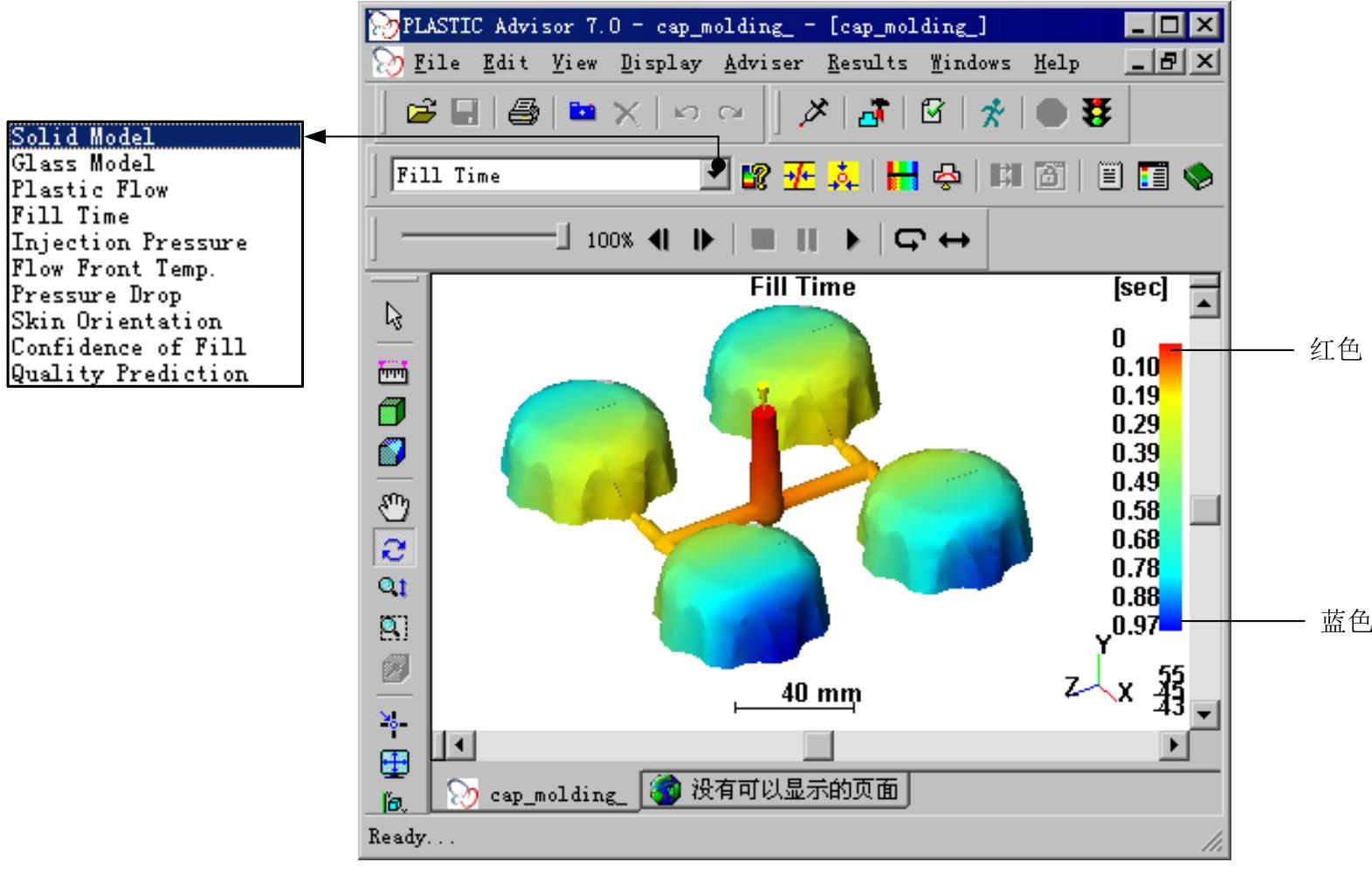Click the fit to screen monitor icon
Viewport: 1372px width, 869px height.
(394, 763)
